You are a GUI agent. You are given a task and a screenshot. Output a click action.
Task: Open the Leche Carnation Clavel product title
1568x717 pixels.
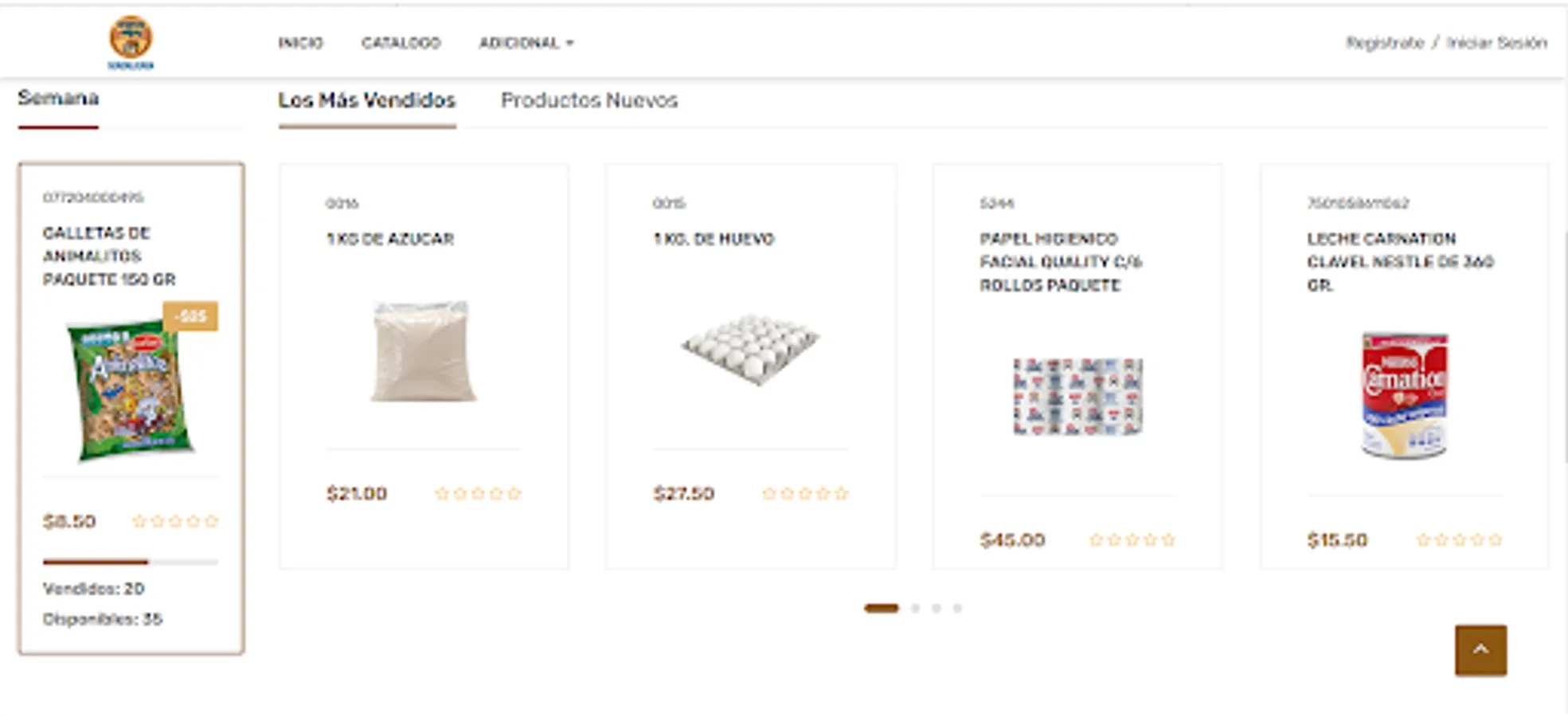point(1399,261)
